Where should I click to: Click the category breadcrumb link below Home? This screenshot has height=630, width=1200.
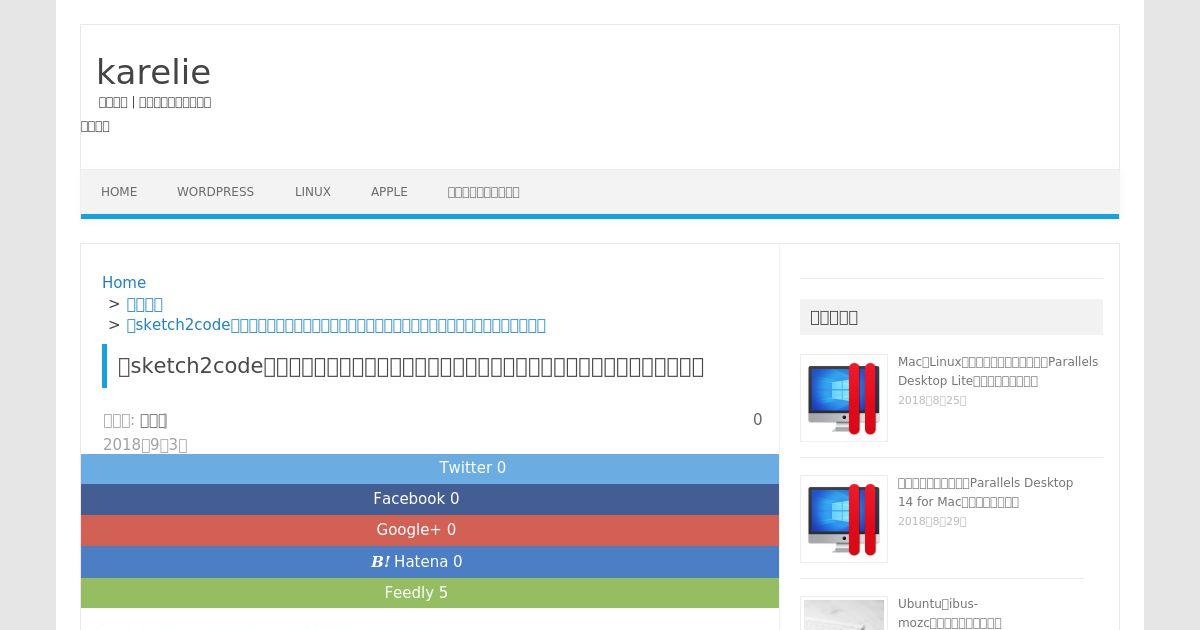144,304
